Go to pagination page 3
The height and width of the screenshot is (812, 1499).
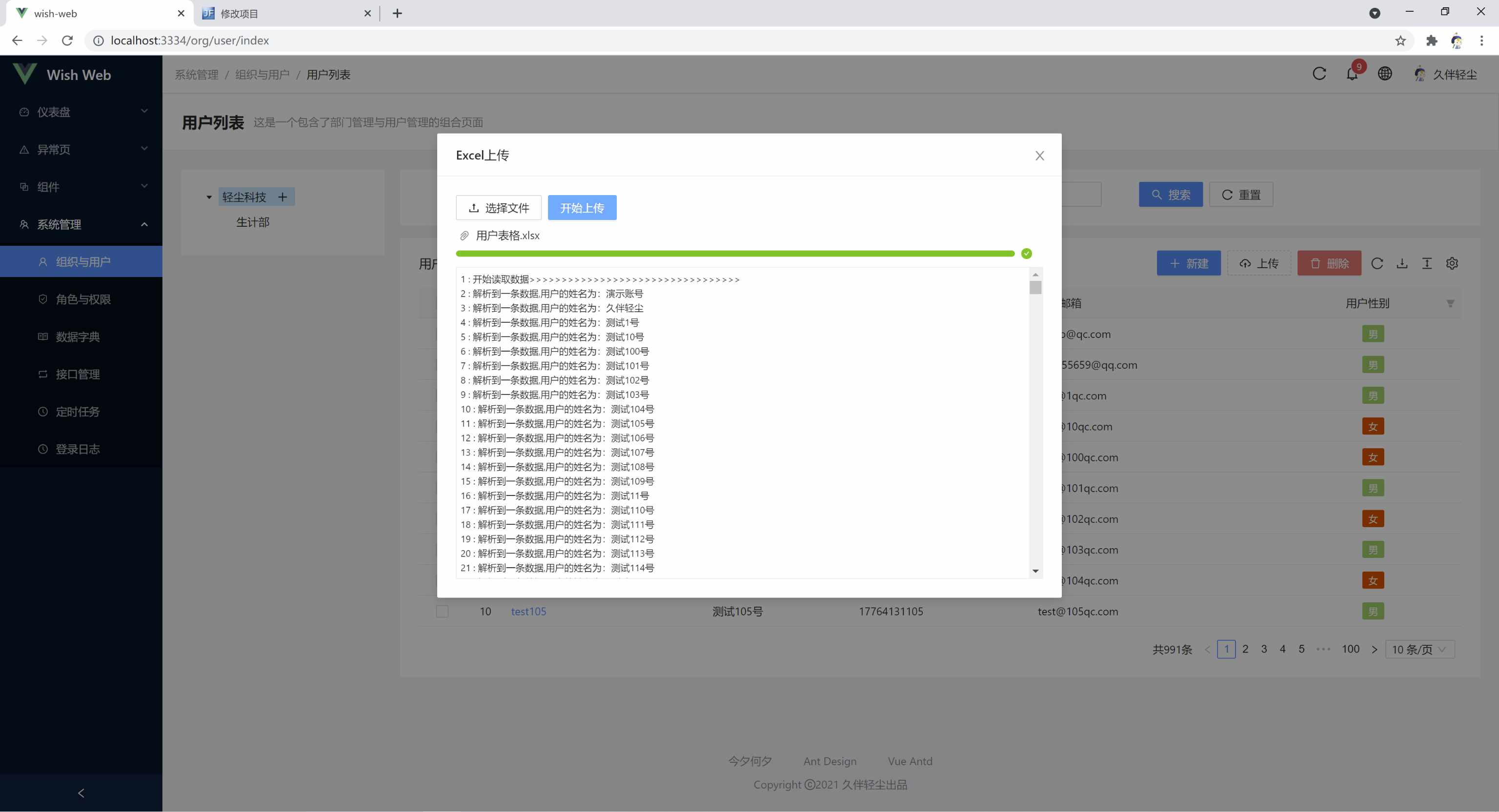tap(1264, 649)
